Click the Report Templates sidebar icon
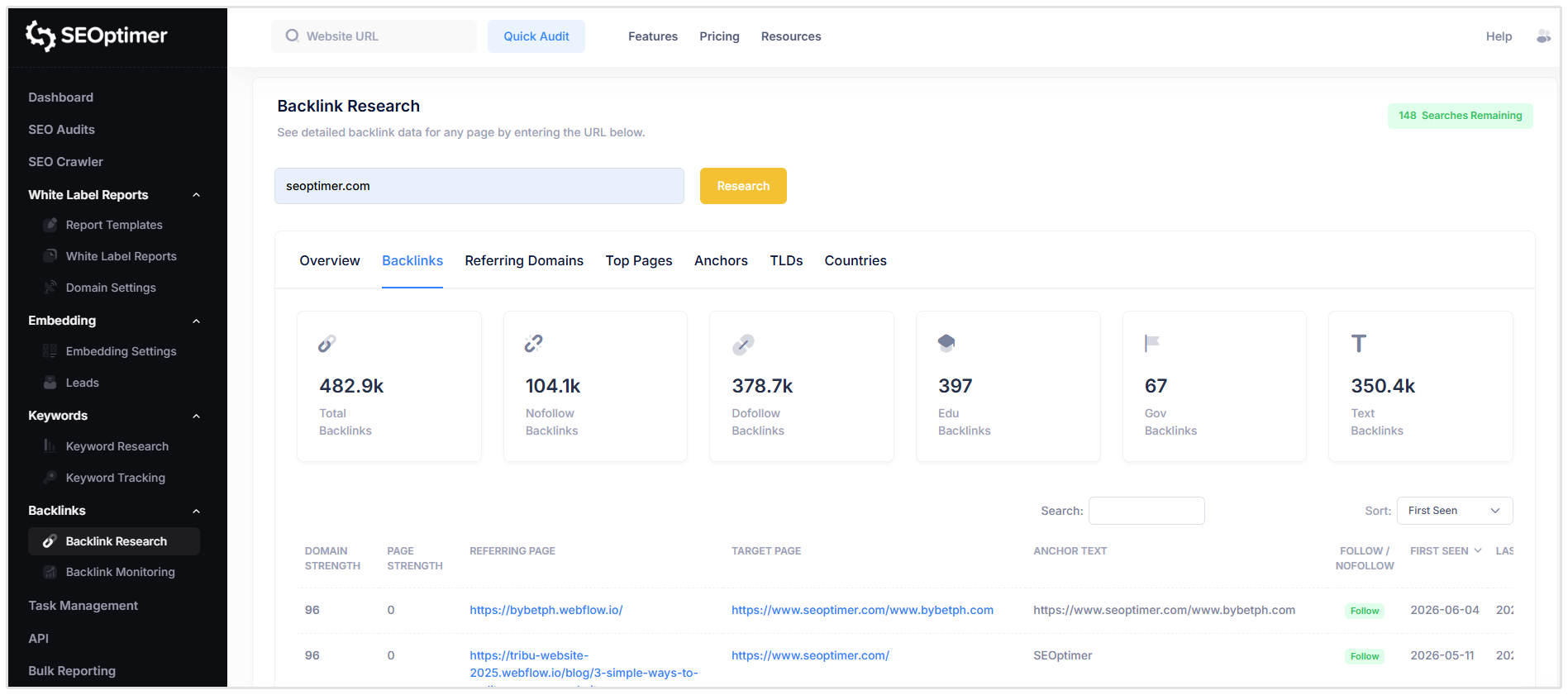The height and width of the screenshot is (695, 1568). [50, 225]
